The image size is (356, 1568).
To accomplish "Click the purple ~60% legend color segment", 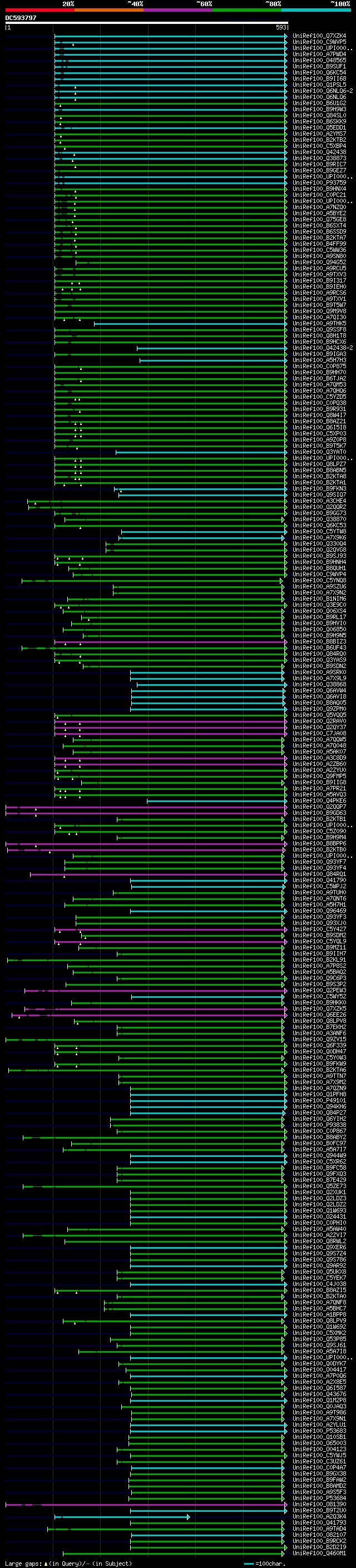I will tap(177, 10).
